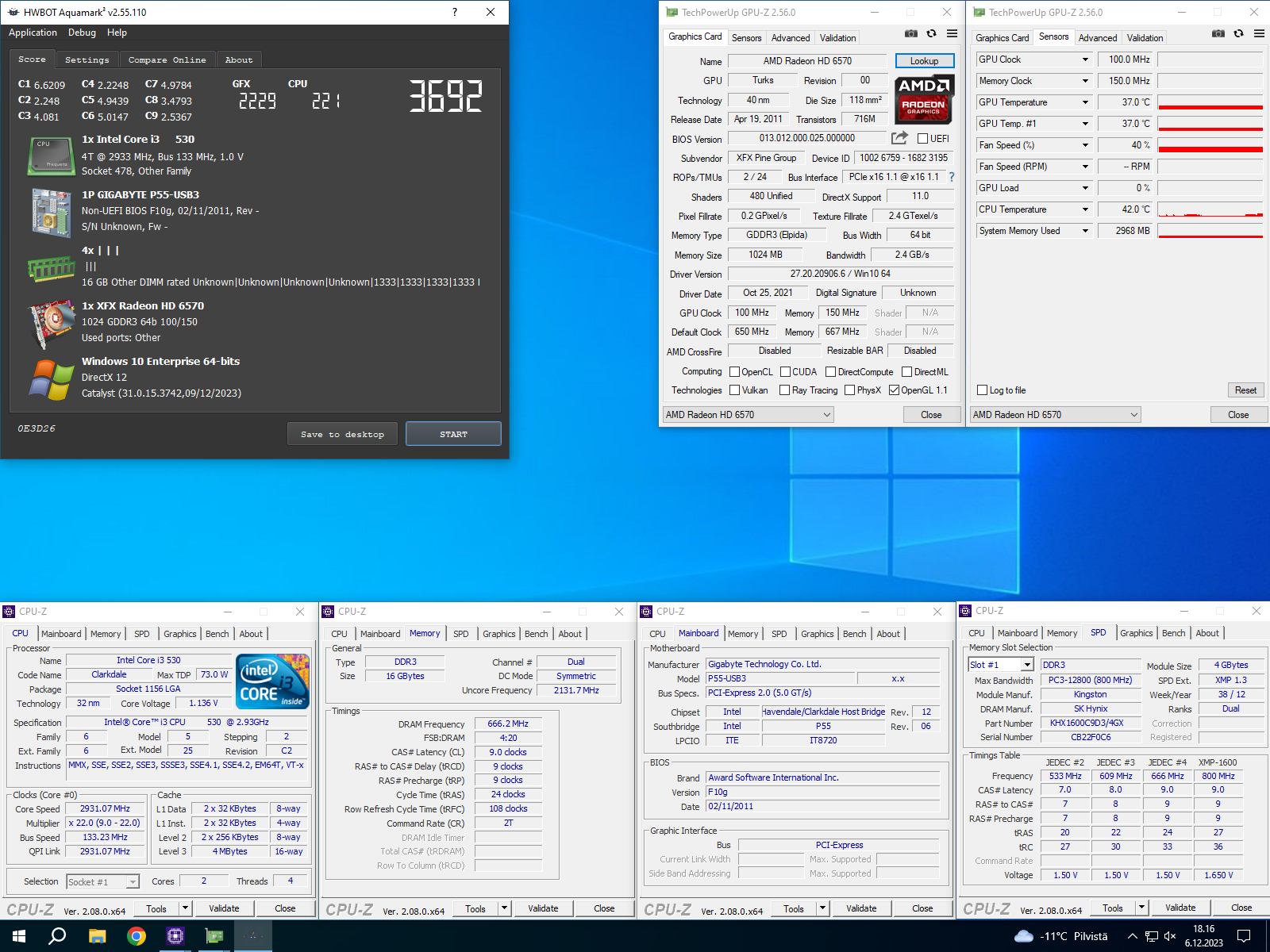Click Save to desktop button
The width and height of the screenshot is (1270, 952).
(x=342, y=434)
